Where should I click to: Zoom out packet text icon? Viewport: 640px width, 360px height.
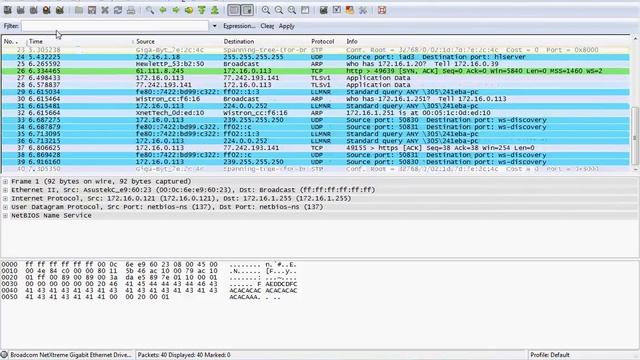tap(279, 10)
